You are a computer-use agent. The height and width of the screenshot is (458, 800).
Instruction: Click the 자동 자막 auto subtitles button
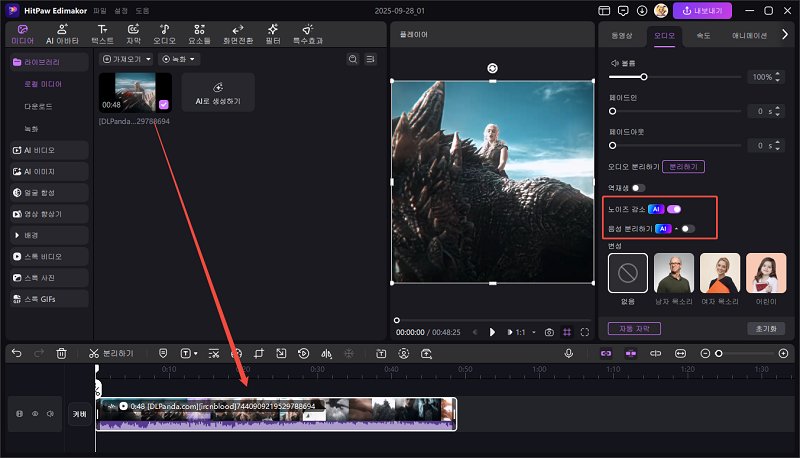[634, 328]
